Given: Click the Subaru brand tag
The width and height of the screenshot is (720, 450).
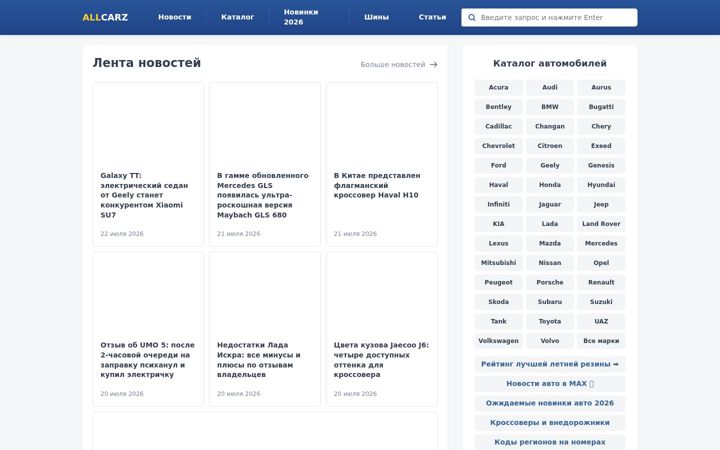Looking at the screenshot, I should 550,302.
